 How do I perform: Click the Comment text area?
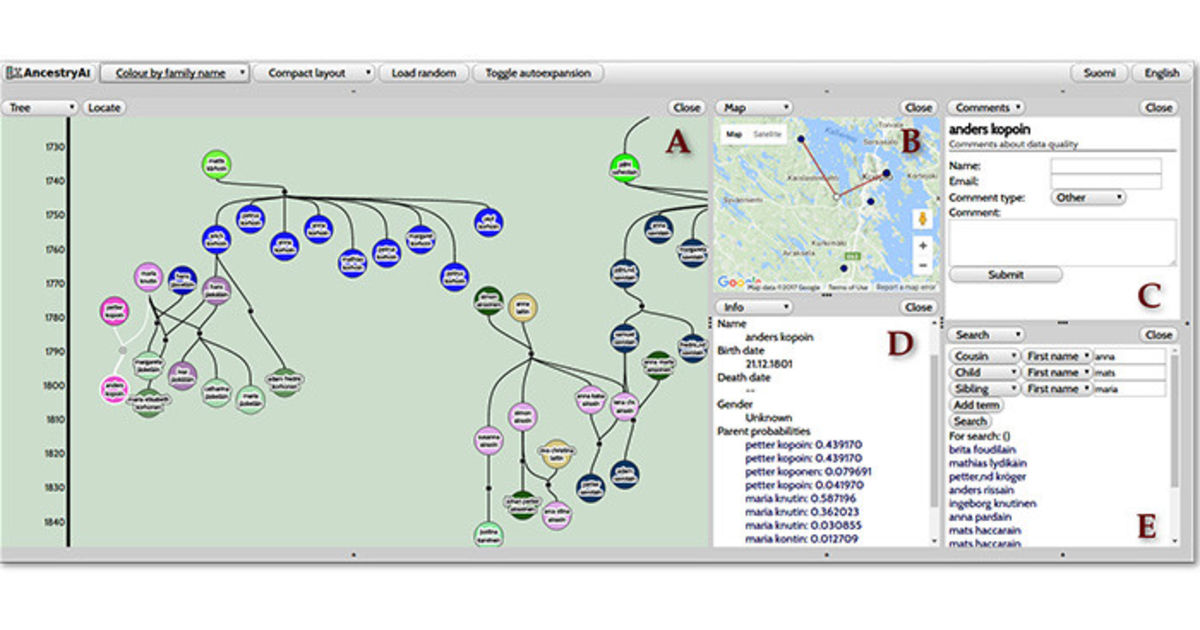[x=1063, y=242]
